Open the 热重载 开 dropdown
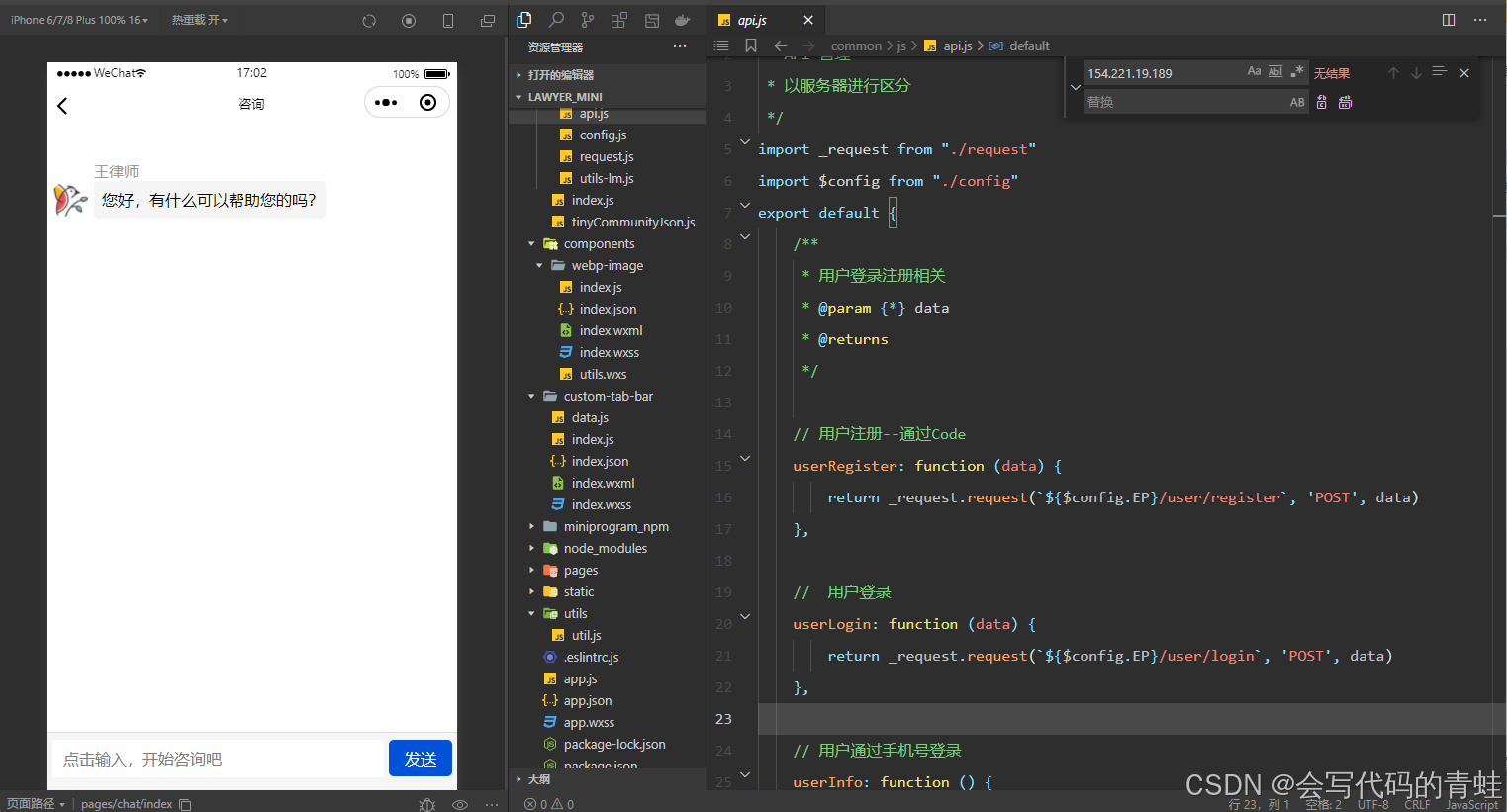Viewport: 1507px width, 812px height. click(199, 20)
